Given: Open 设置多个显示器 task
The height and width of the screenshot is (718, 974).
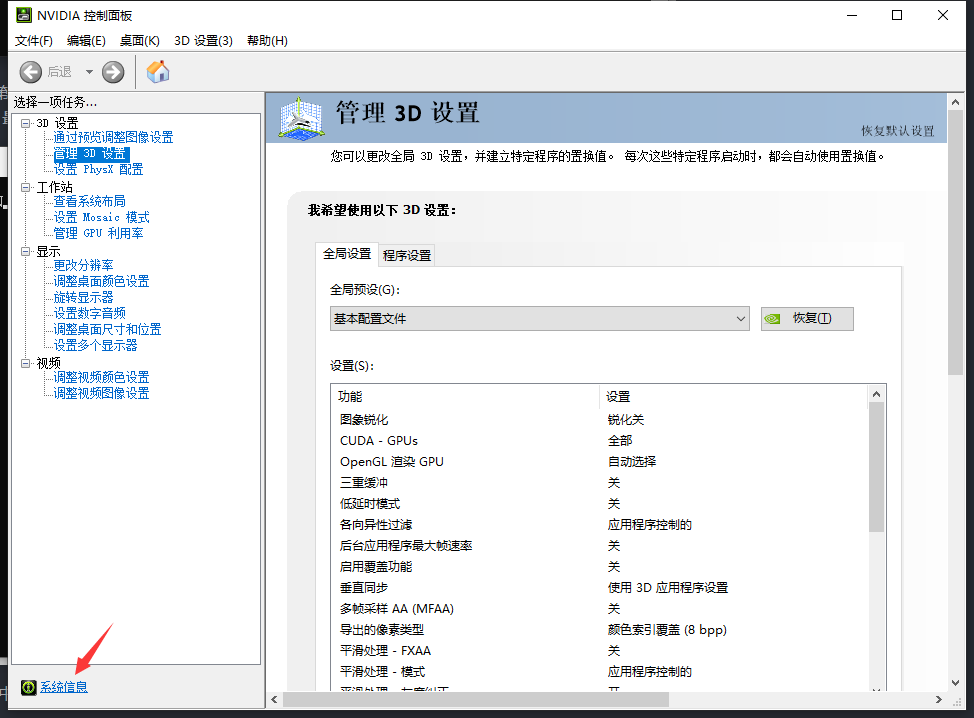Looking at the screenshot, I should (95, 345).
